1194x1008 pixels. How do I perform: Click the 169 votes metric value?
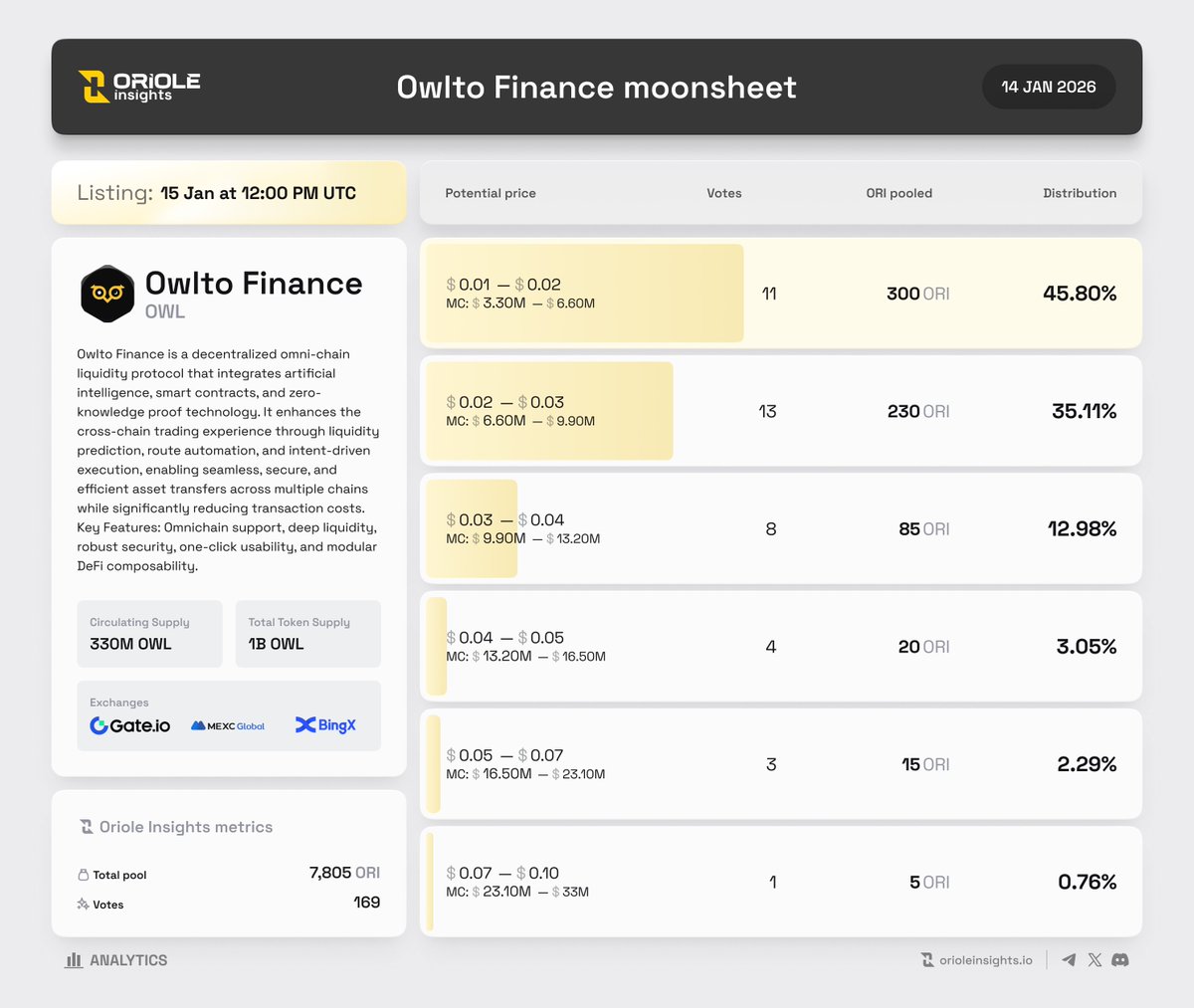[x=367, y=903]
